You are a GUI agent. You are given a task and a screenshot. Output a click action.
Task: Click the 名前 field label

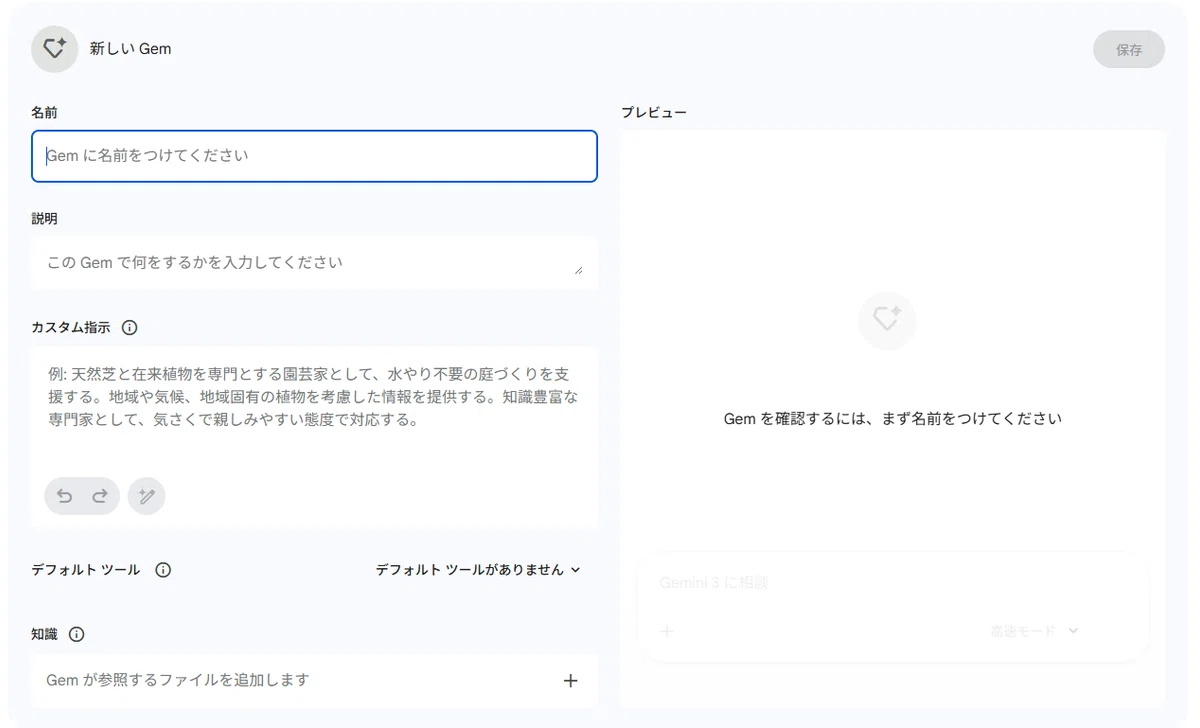(44, 113)
